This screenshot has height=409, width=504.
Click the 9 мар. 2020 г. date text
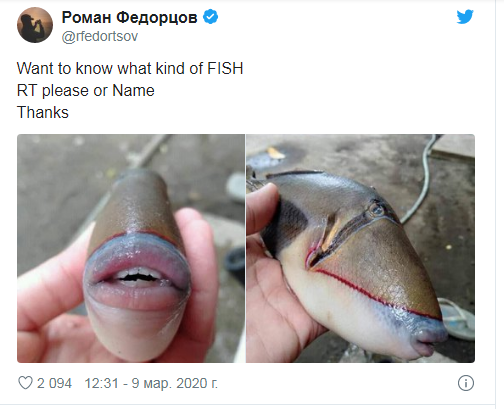pyautogui.click(x=175, y=383)
